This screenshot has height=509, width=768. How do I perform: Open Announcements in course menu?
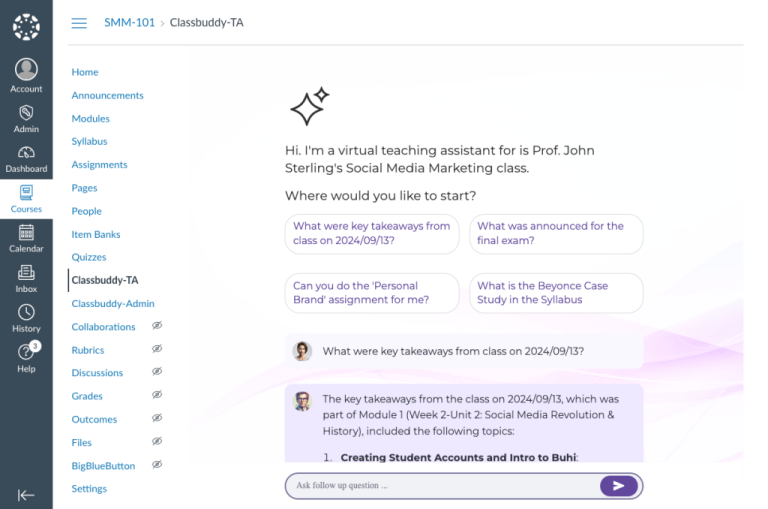[107, 95]
